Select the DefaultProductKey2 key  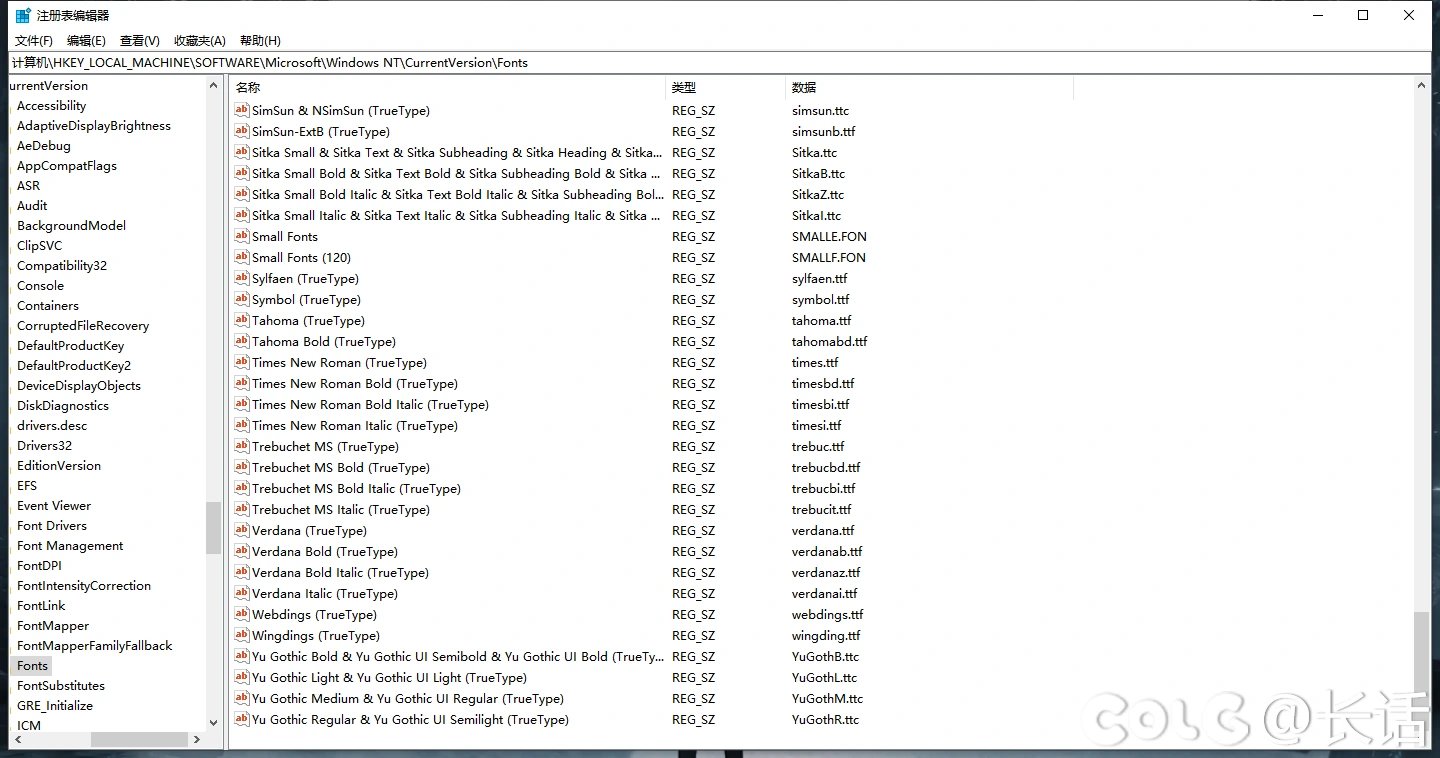[74, 366]
